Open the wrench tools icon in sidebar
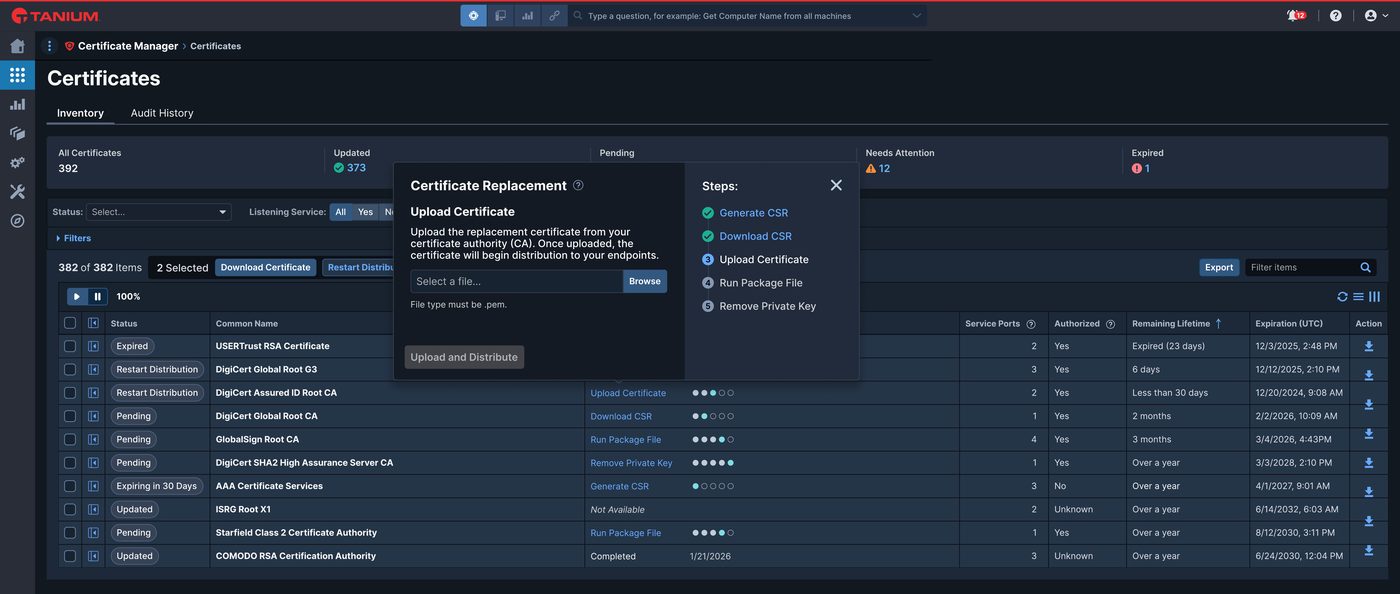 [x=17, y=191]
